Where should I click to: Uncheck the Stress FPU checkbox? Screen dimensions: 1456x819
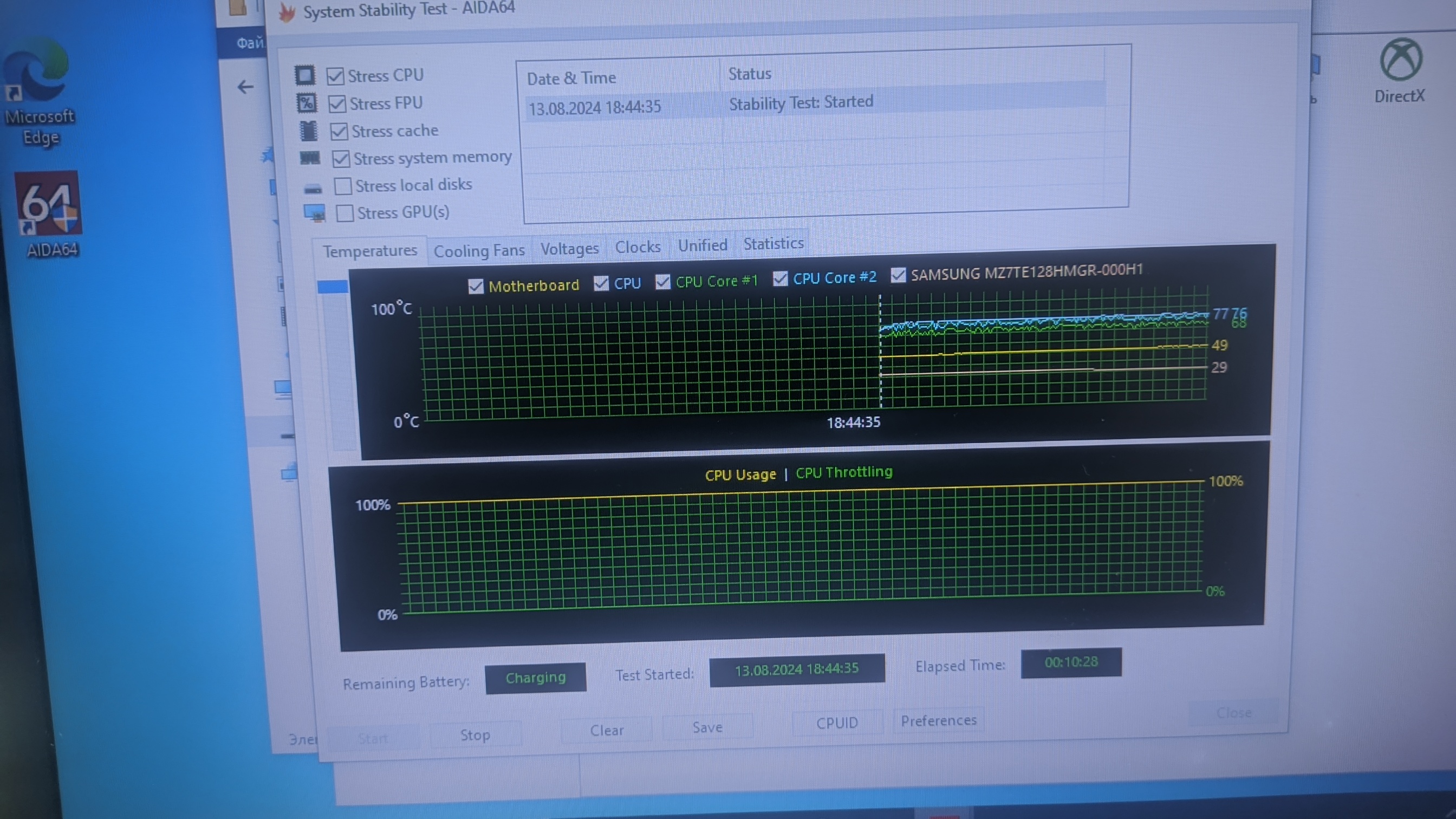337,103
